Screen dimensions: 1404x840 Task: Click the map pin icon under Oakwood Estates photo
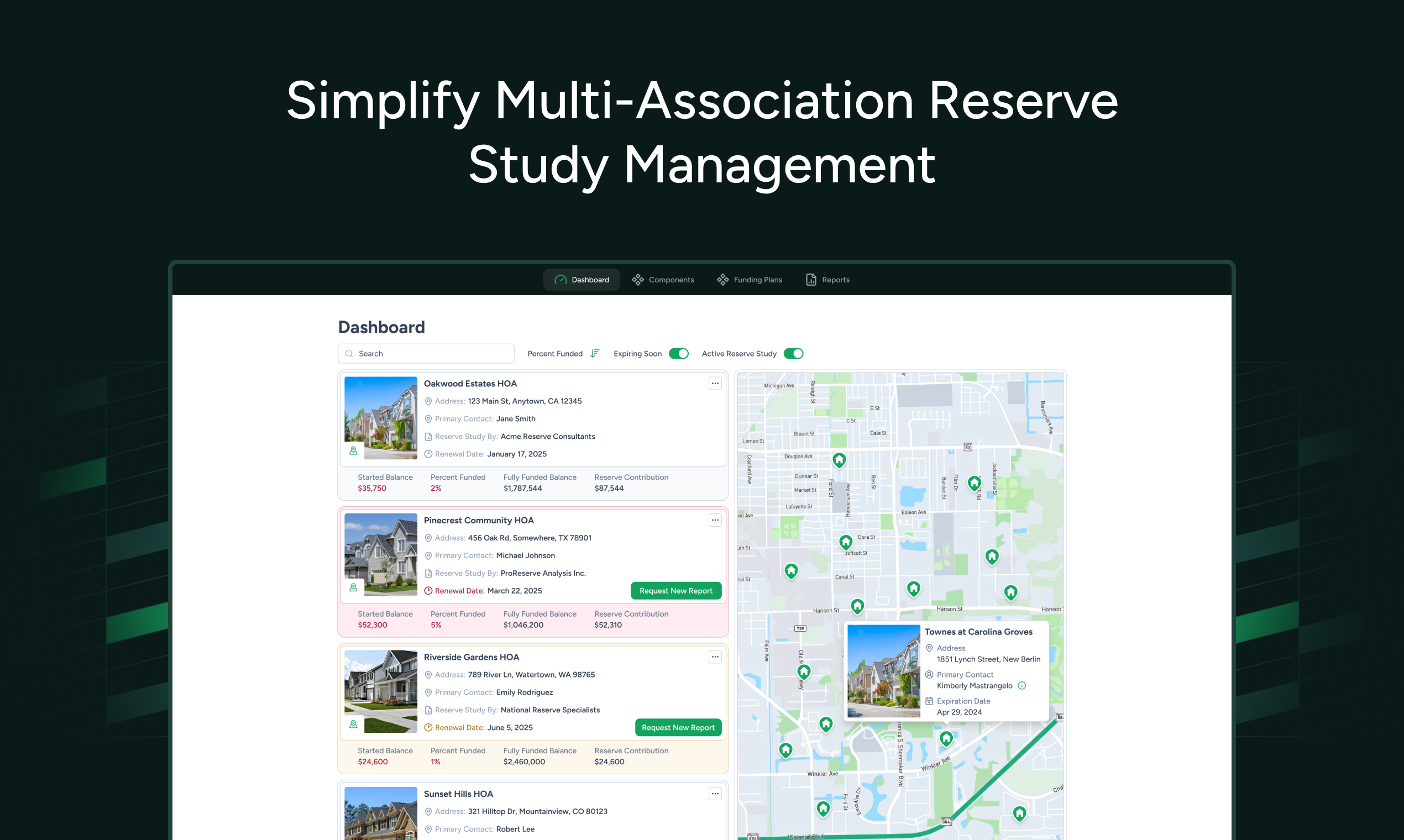(353, 450)
